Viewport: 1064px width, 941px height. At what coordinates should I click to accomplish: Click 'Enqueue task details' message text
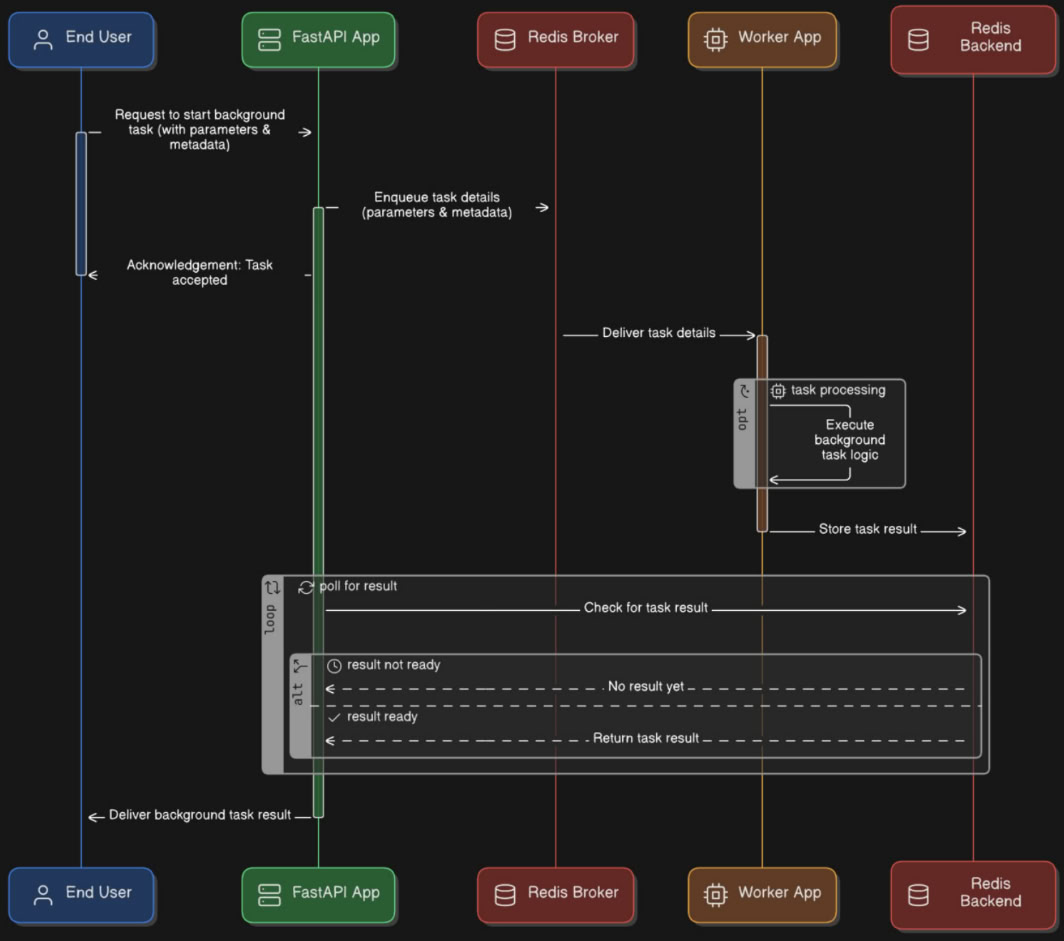pyautogui.click(x=437, y=205)
